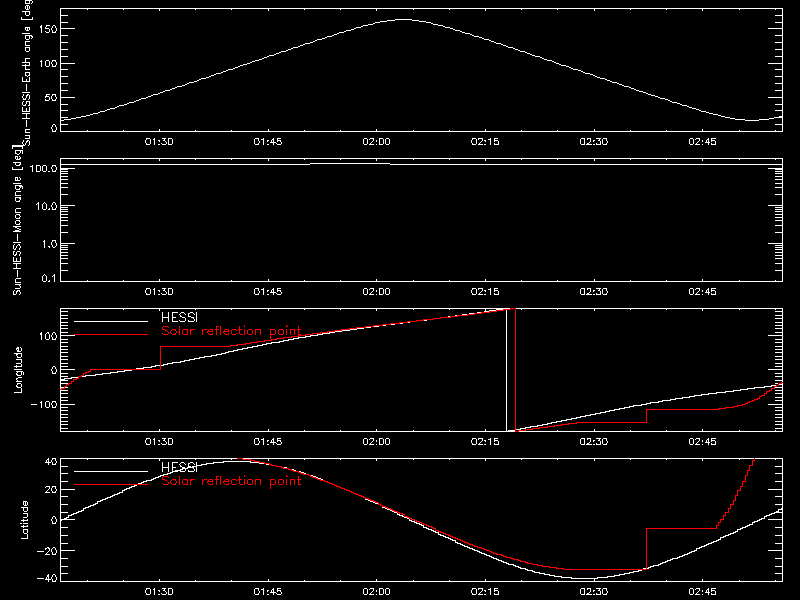The image size is (800, 600).
Task: Click white HESSI legend line in Longitude plot
Action: 111,321
